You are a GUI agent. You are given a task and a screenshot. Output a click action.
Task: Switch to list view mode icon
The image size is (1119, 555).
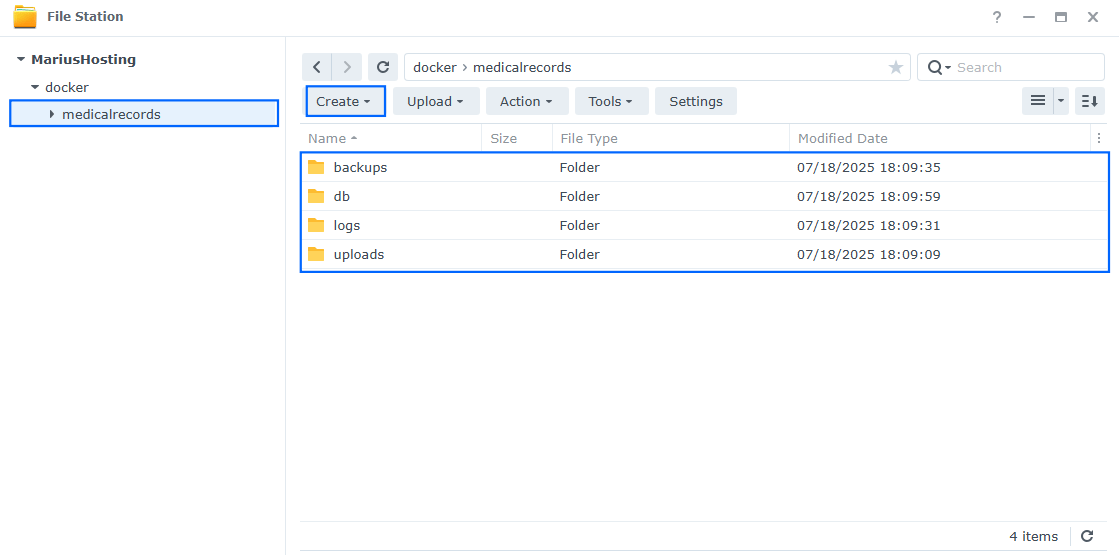pyautogui.click(x=1038, y=101)
